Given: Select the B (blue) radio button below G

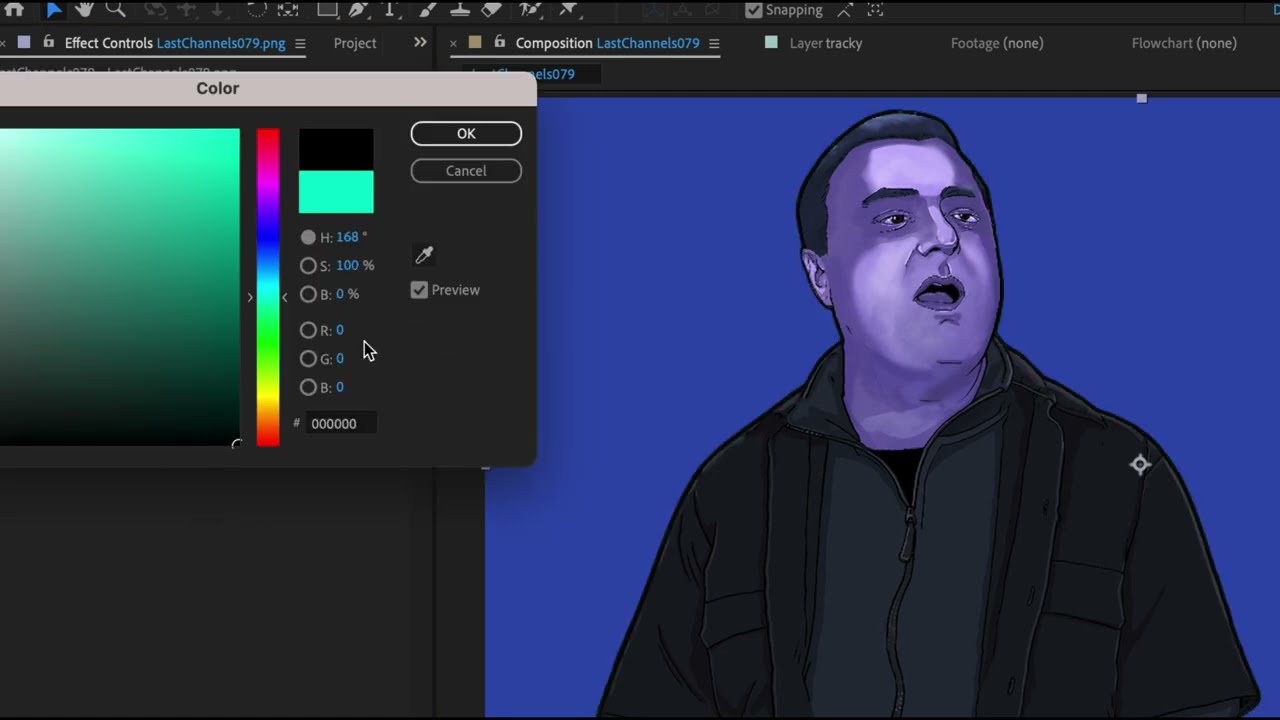Looking at the screenshot, I should point(308,387).
